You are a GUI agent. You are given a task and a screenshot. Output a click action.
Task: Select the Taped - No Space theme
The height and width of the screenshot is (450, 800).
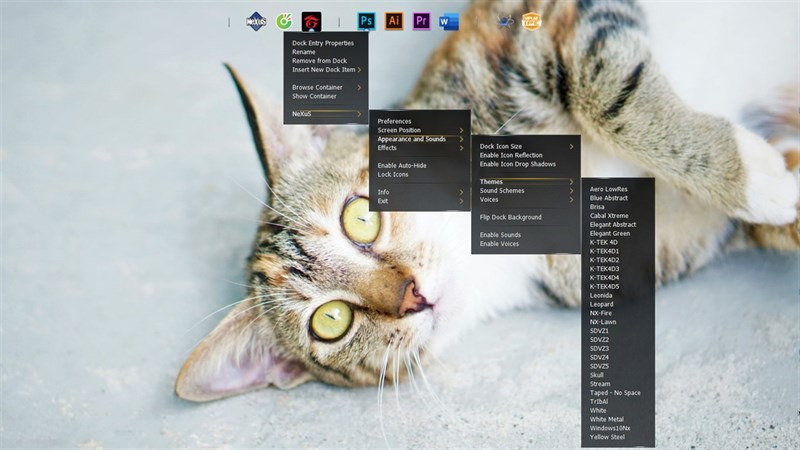point(617,393)
